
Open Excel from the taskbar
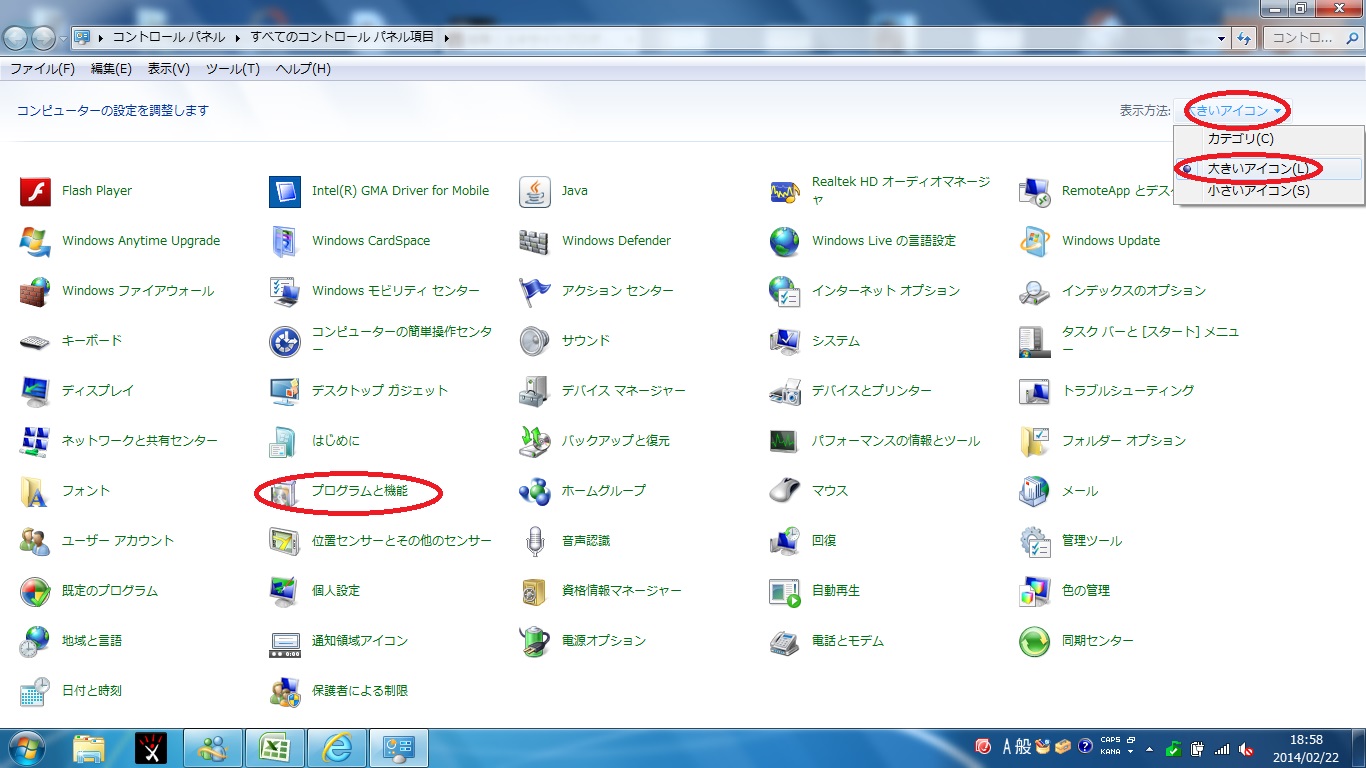[x=273, y=748]
